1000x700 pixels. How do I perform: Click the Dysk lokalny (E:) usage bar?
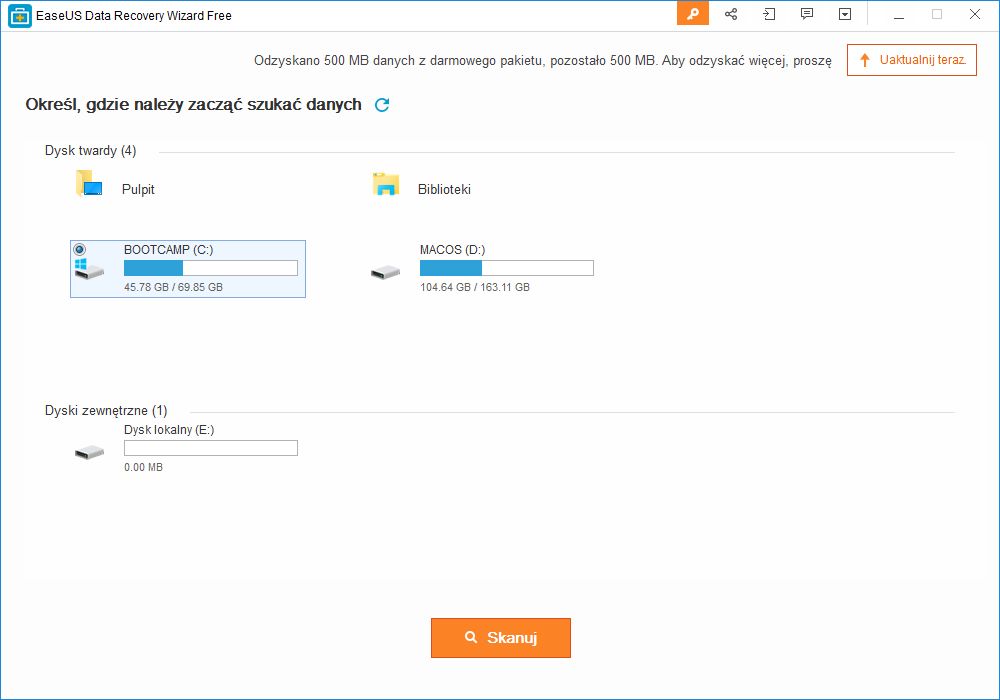tap(210, 448)
